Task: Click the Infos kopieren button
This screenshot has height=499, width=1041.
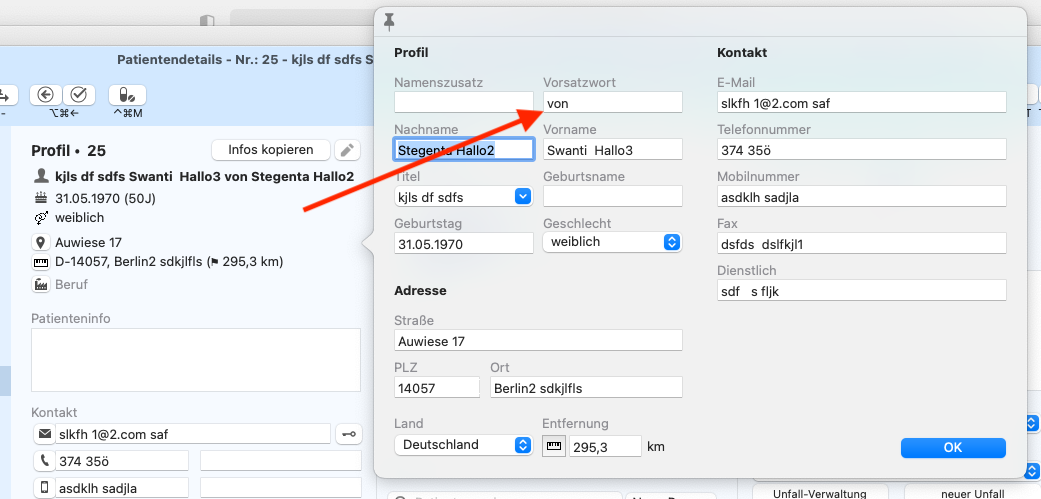Action: coord(271,150)
